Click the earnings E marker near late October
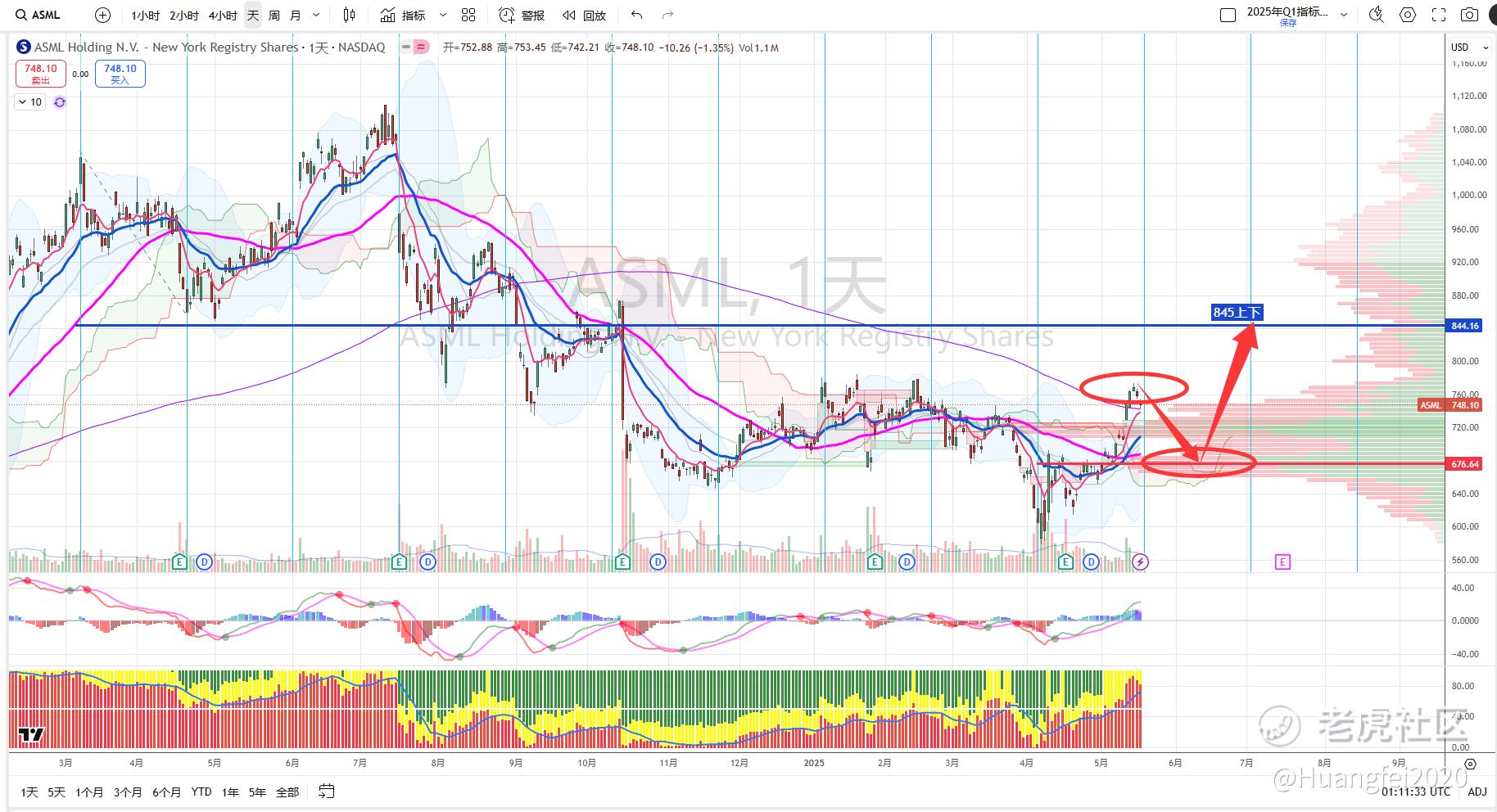This screenshot has width=1497, height=812. pos(622,562)
